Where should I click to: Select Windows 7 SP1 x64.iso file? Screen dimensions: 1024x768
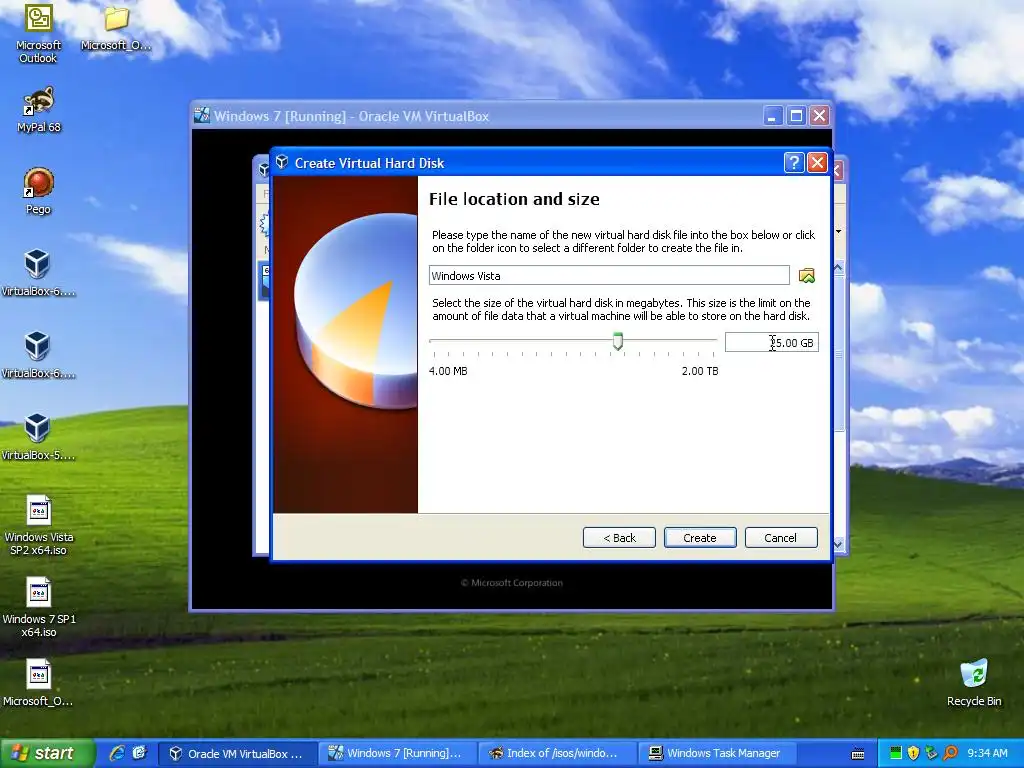coord(39,607)
